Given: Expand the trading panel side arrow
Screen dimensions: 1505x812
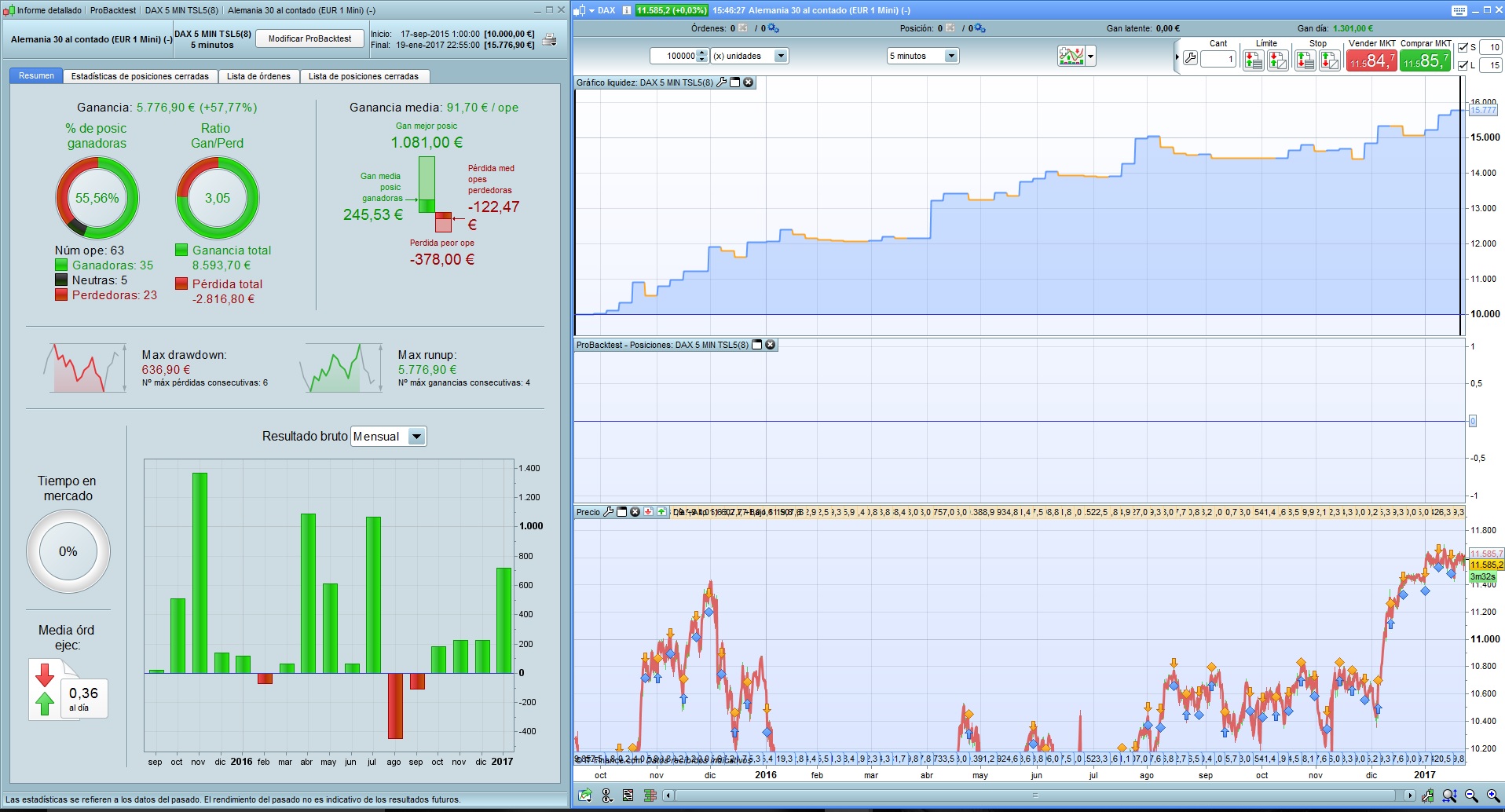Looking at the screenshot, I should click(x=1177, y=57).
